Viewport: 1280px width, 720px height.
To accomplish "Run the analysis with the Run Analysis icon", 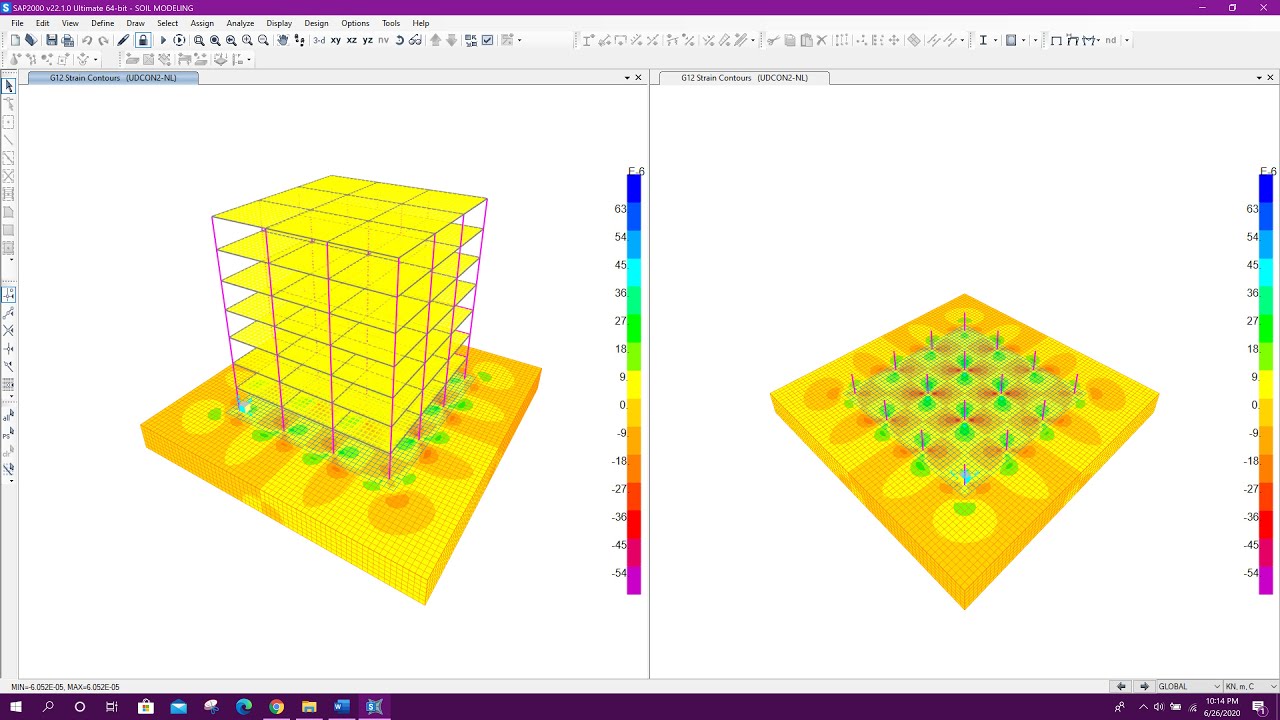I will pos(162,40).
